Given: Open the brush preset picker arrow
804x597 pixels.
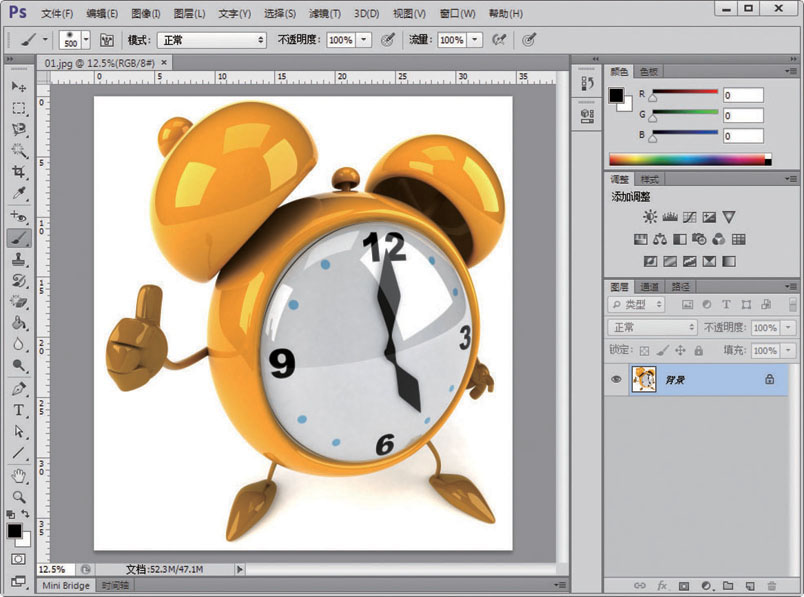Looking at the screenshot, I should 85,40.
